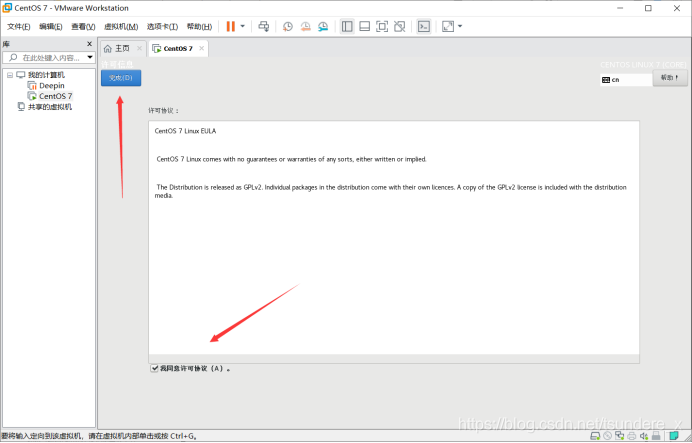Click the hard disk status bar icon
The image size is (692, 443).
coord(595,436)
